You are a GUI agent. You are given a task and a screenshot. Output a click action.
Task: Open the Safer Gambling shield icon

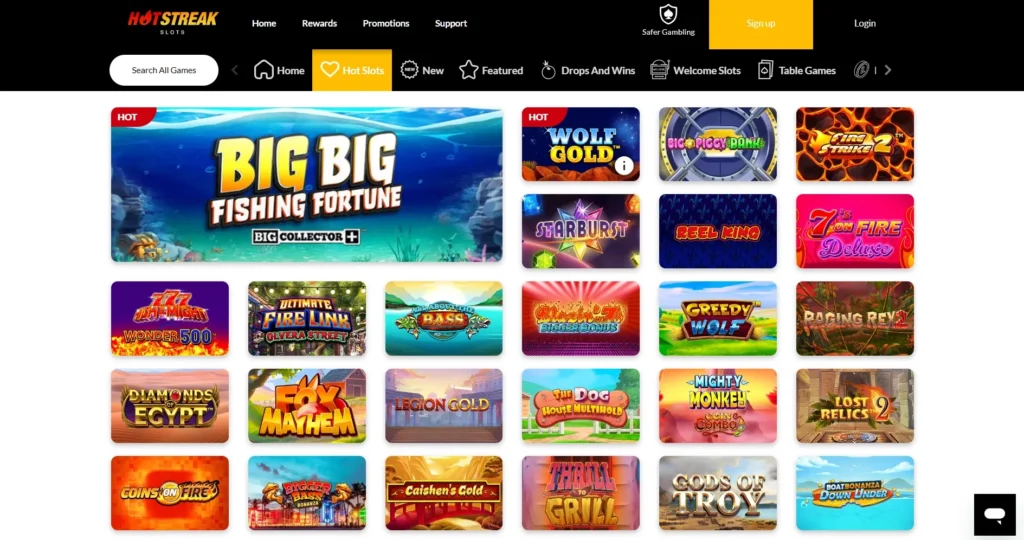668,14
